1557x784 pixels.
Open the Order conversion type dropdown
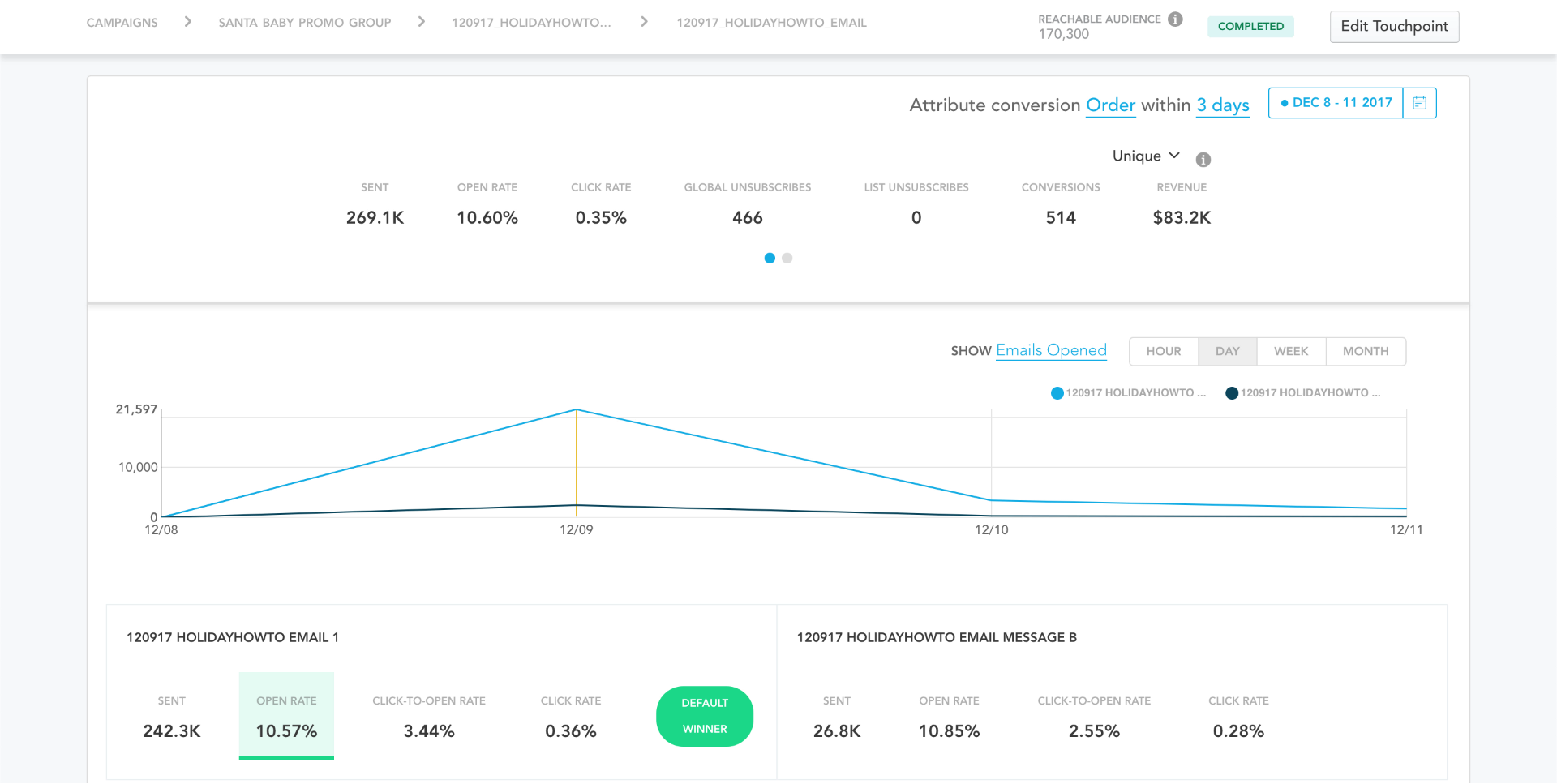pyautogui.click(x=1110, y=105)
